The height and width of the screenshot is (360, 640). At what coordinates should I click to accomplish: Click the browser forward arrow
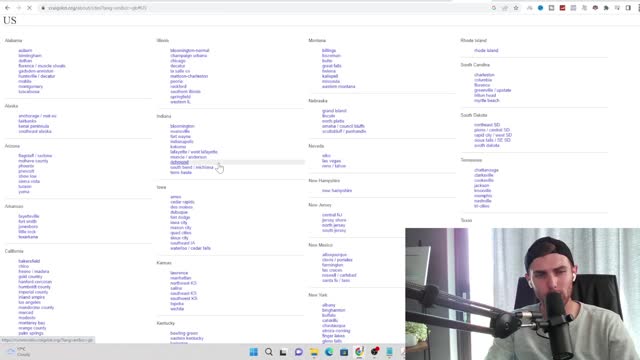tap(18, 8)
